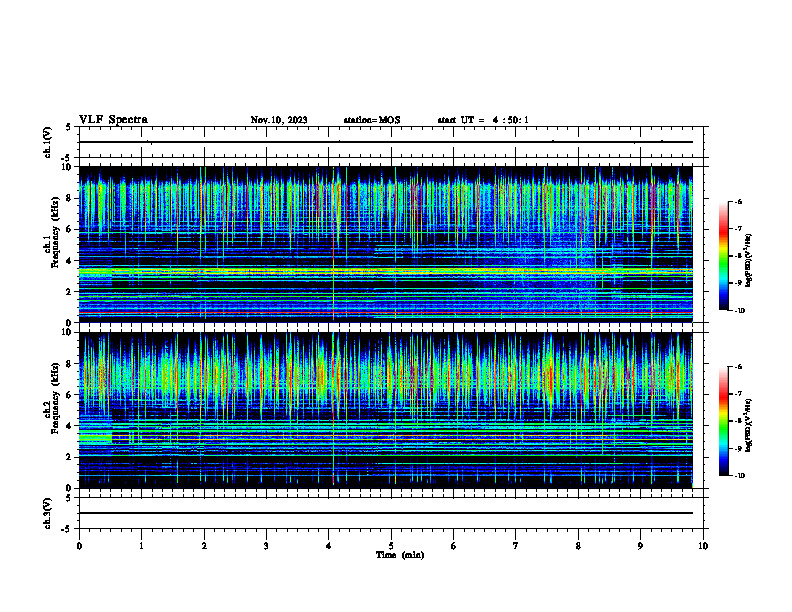Click the date 'Nov.10, 2023'

click(279, 120)
